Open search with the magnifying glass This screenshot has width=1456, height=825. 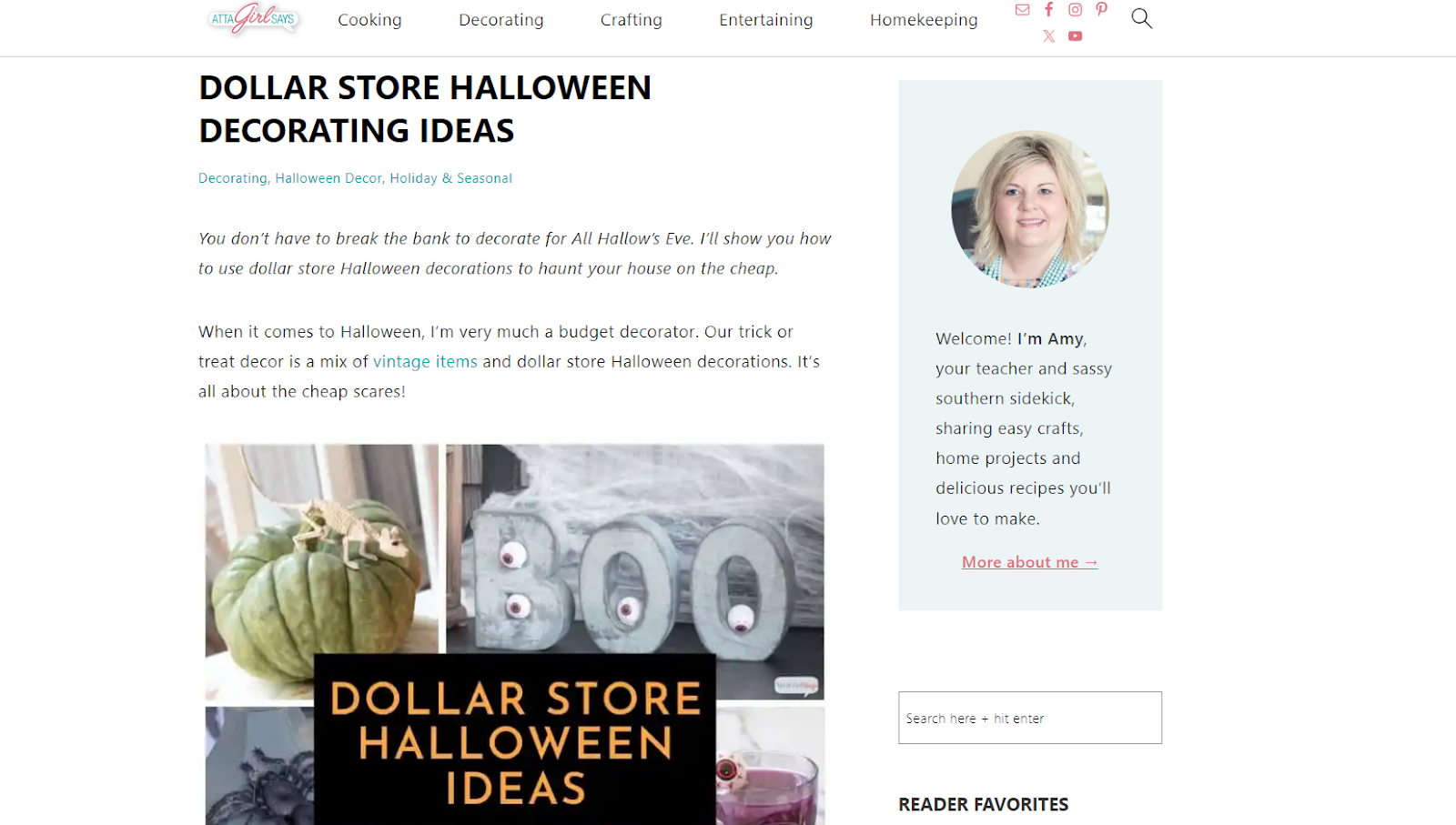click(1141, 18)
